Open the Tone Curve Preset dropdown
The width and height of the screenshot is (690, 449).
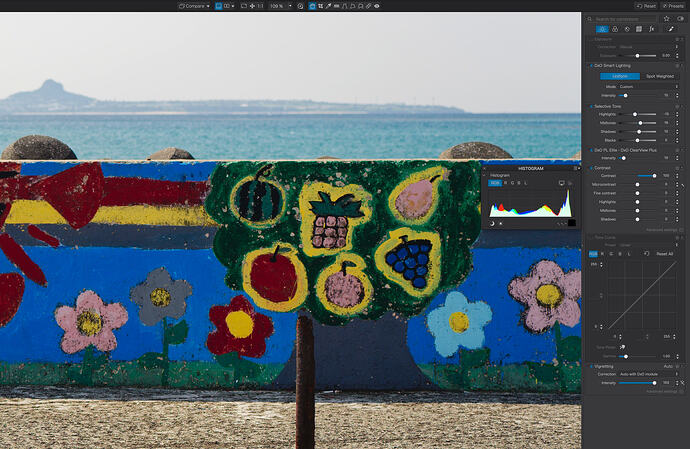click(x=649, y=245)
